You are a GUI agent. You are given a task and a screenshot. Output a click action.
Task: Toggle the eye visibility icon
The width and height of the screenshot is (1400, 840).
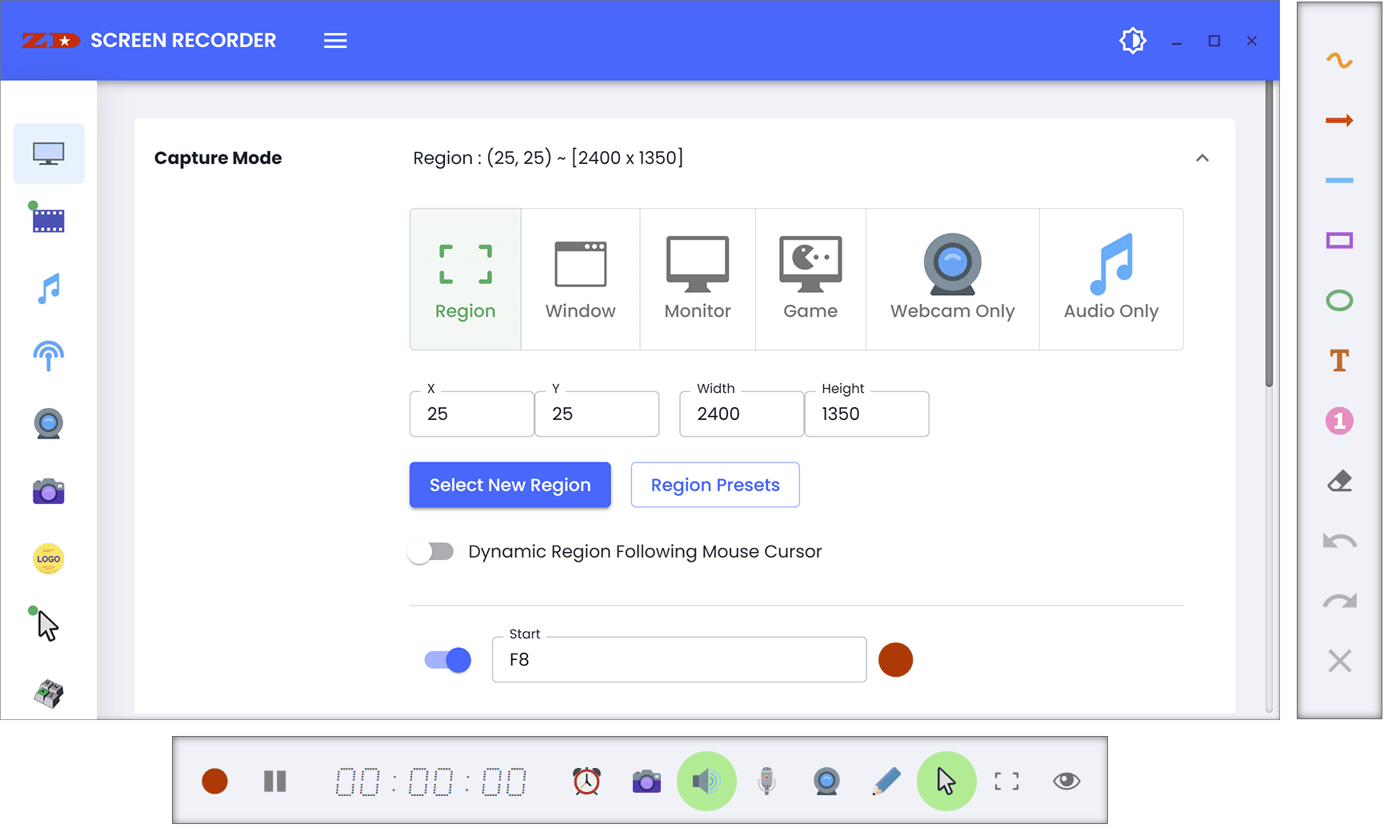click(1066, 781)
